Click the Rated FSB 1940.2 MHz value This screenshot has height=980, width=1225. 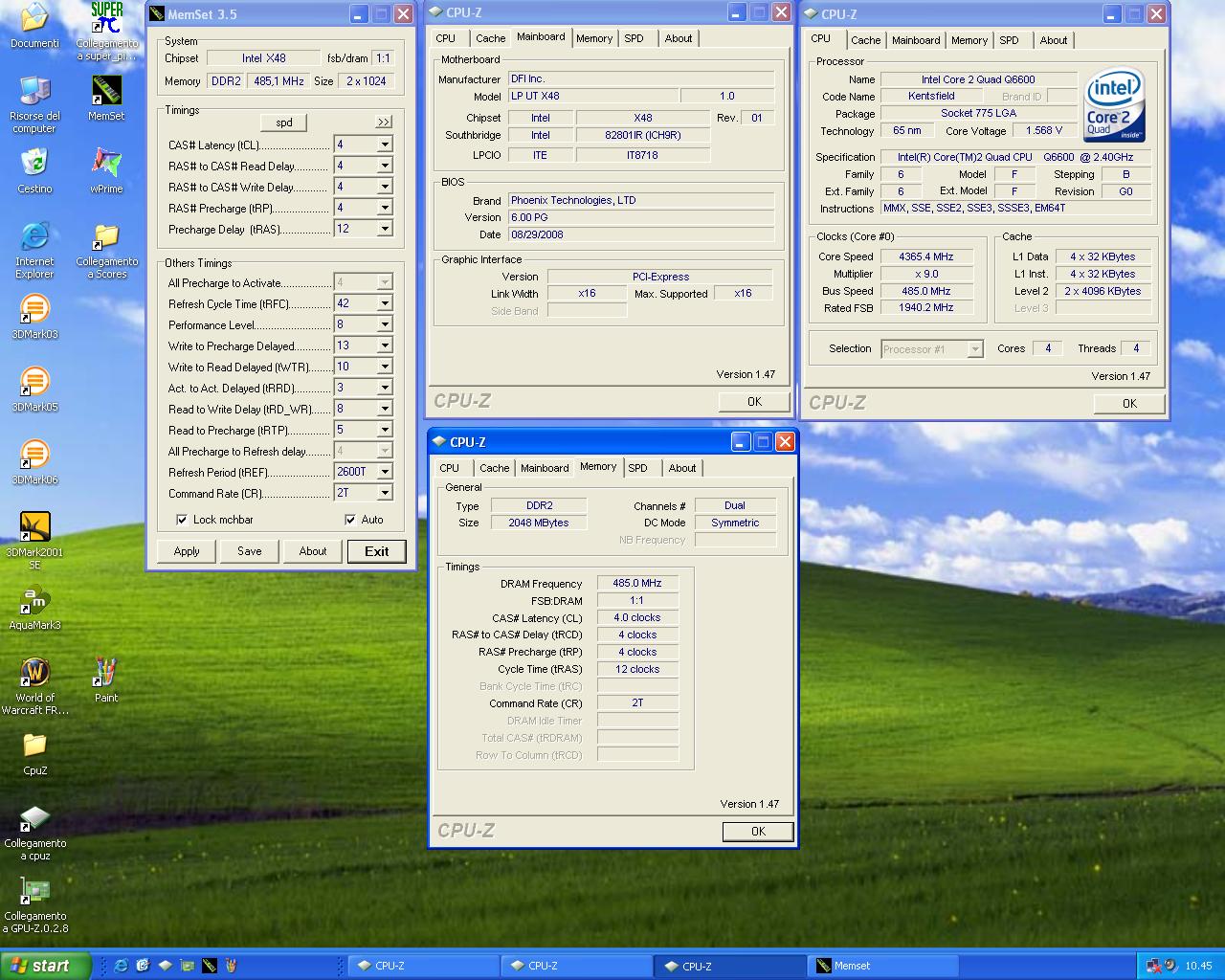pyautogui.click(x=926, y=307)
